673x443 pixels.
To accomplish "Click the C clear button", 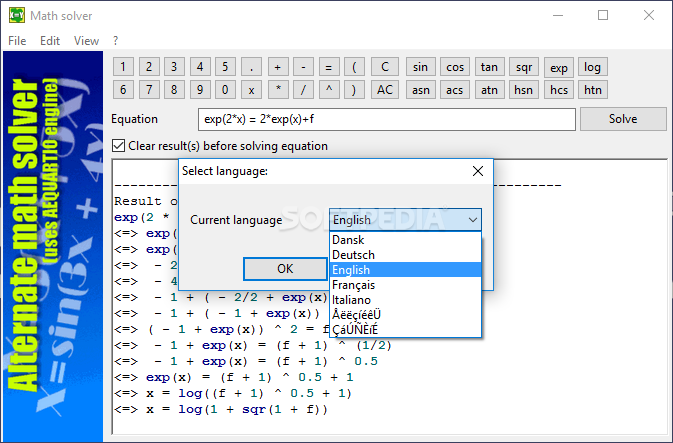I will coord(385,67).
